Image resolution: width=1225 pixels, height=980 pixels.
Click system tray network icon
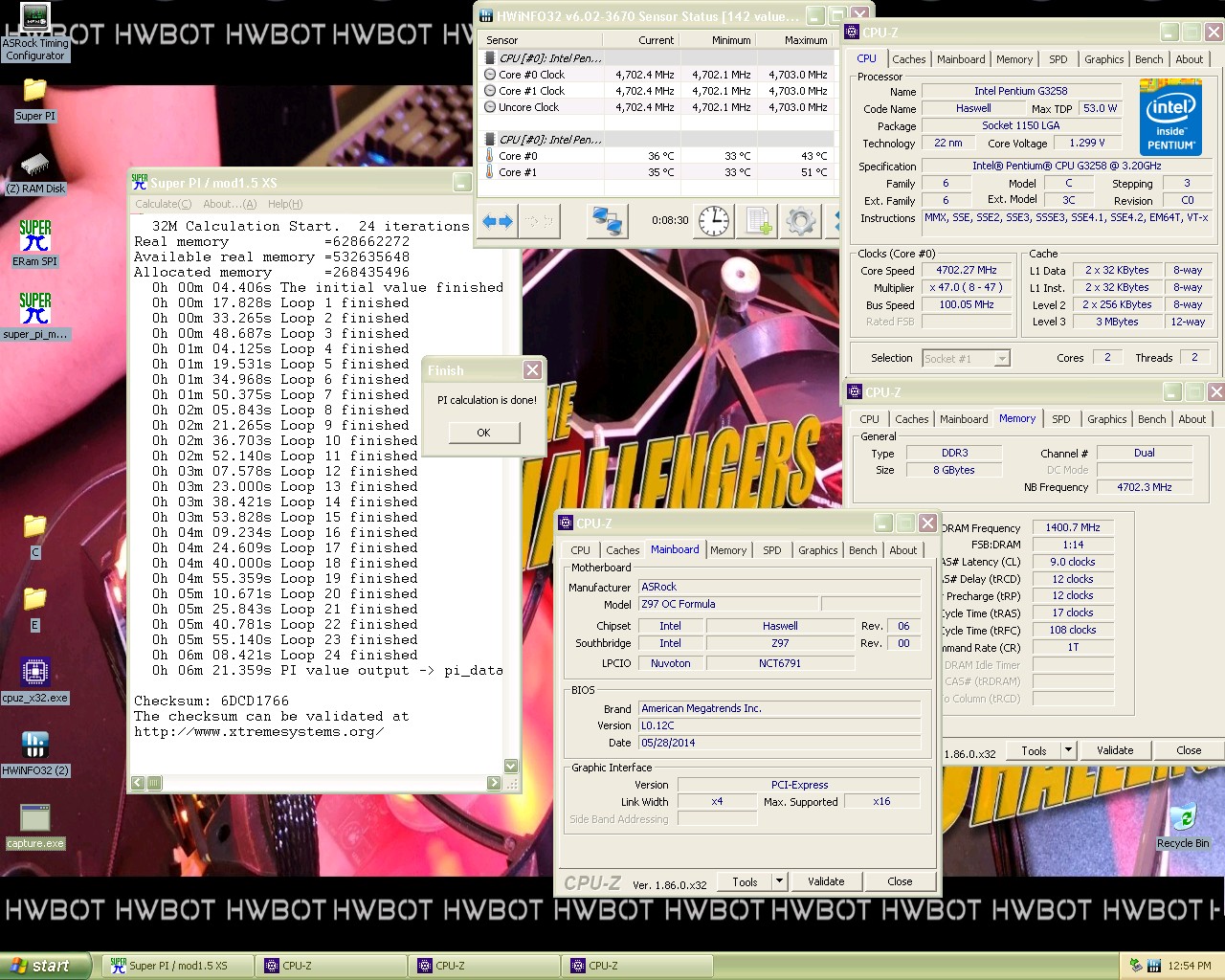pos(1135,966)
